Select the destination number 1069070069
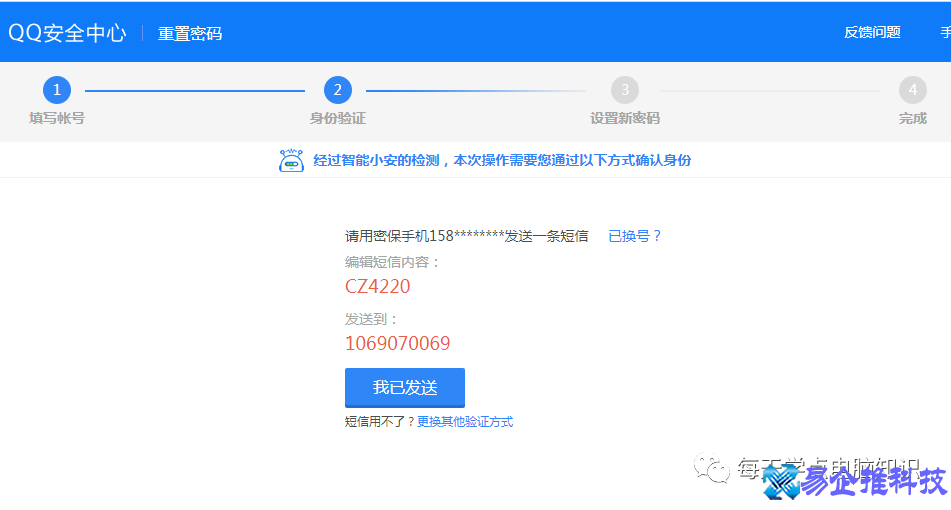 tap(397, 343)
